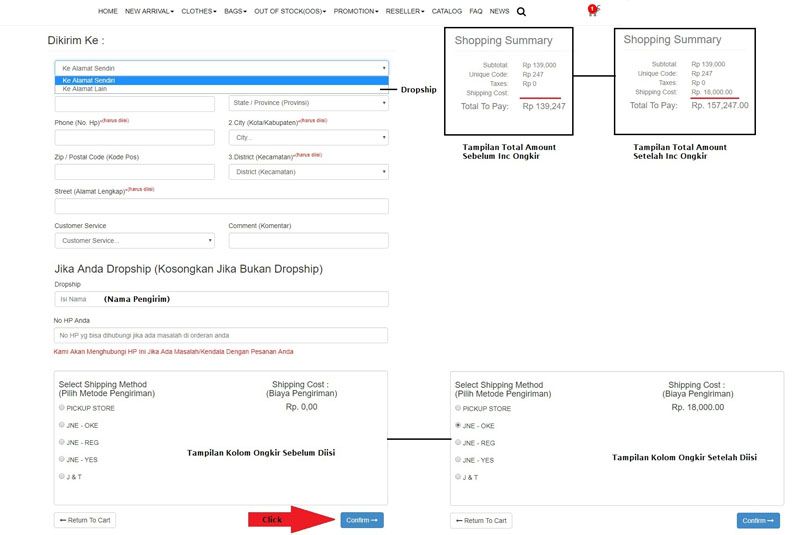
Task: Select the already checked JNE - OKE radio
Action: click(459, 425)
